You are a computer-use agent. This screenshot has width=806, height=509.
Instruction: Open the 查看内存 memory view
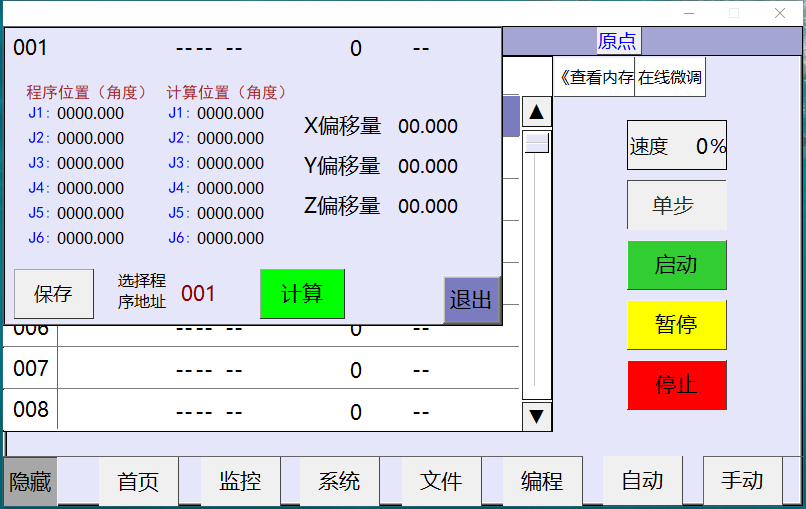point(595,77)
